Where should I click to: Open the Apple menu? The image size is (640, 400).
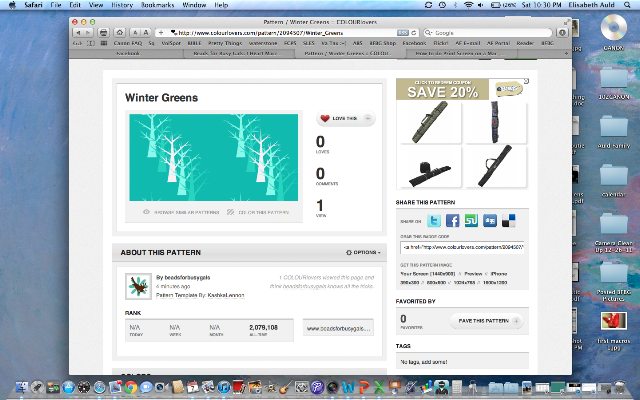click(12, 5)
